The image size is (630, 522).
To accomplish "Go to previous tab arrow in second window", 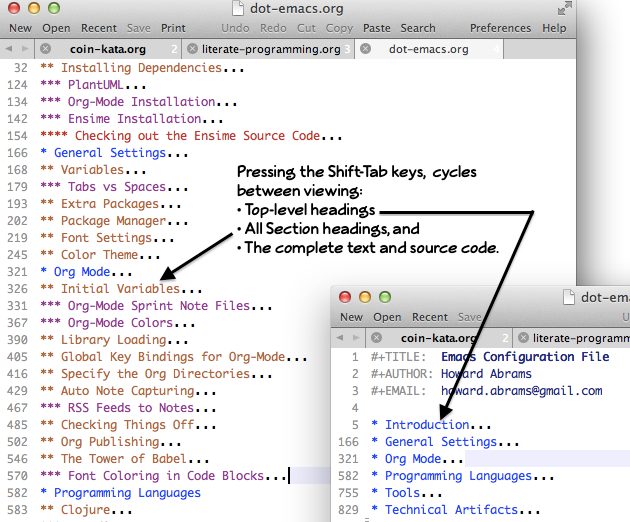I will [x=340, y=338].
